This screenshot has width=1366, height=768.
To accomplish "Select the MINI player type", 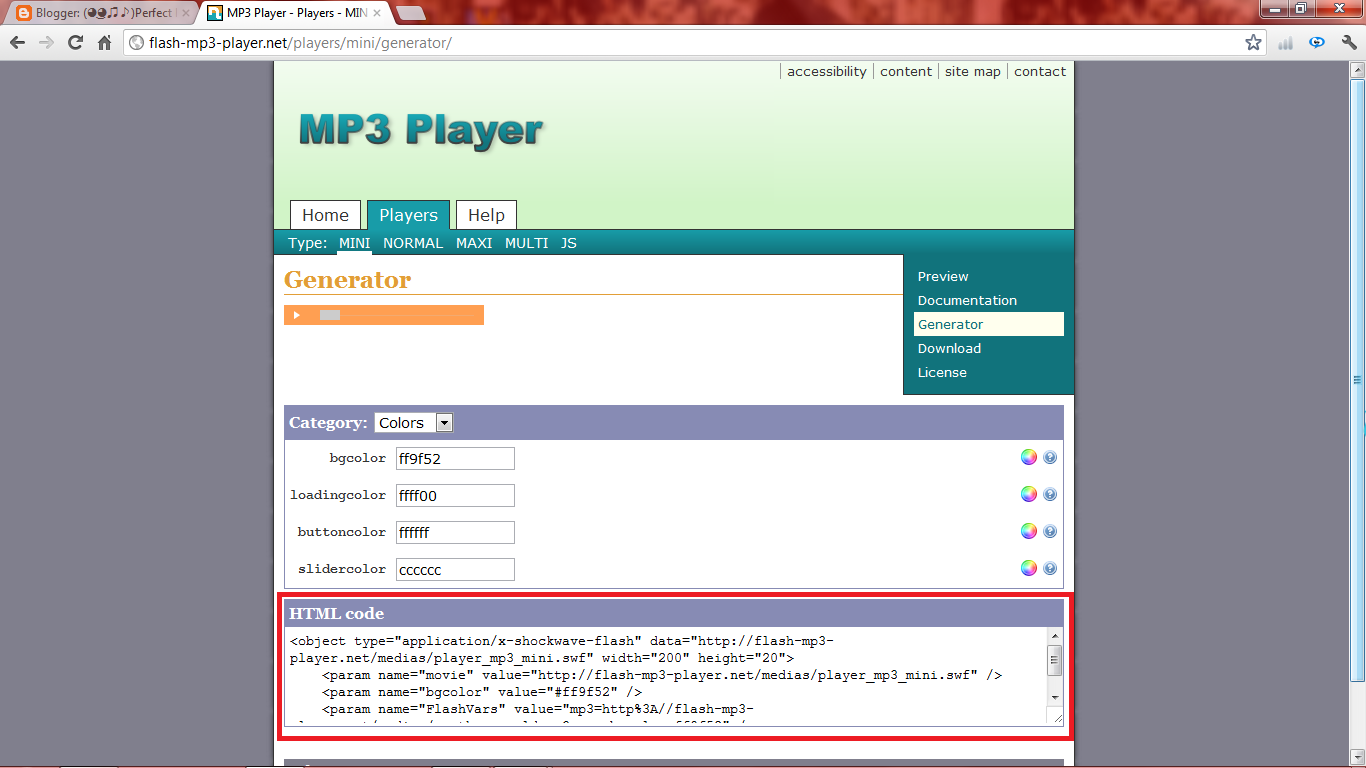I will (354, 243).
